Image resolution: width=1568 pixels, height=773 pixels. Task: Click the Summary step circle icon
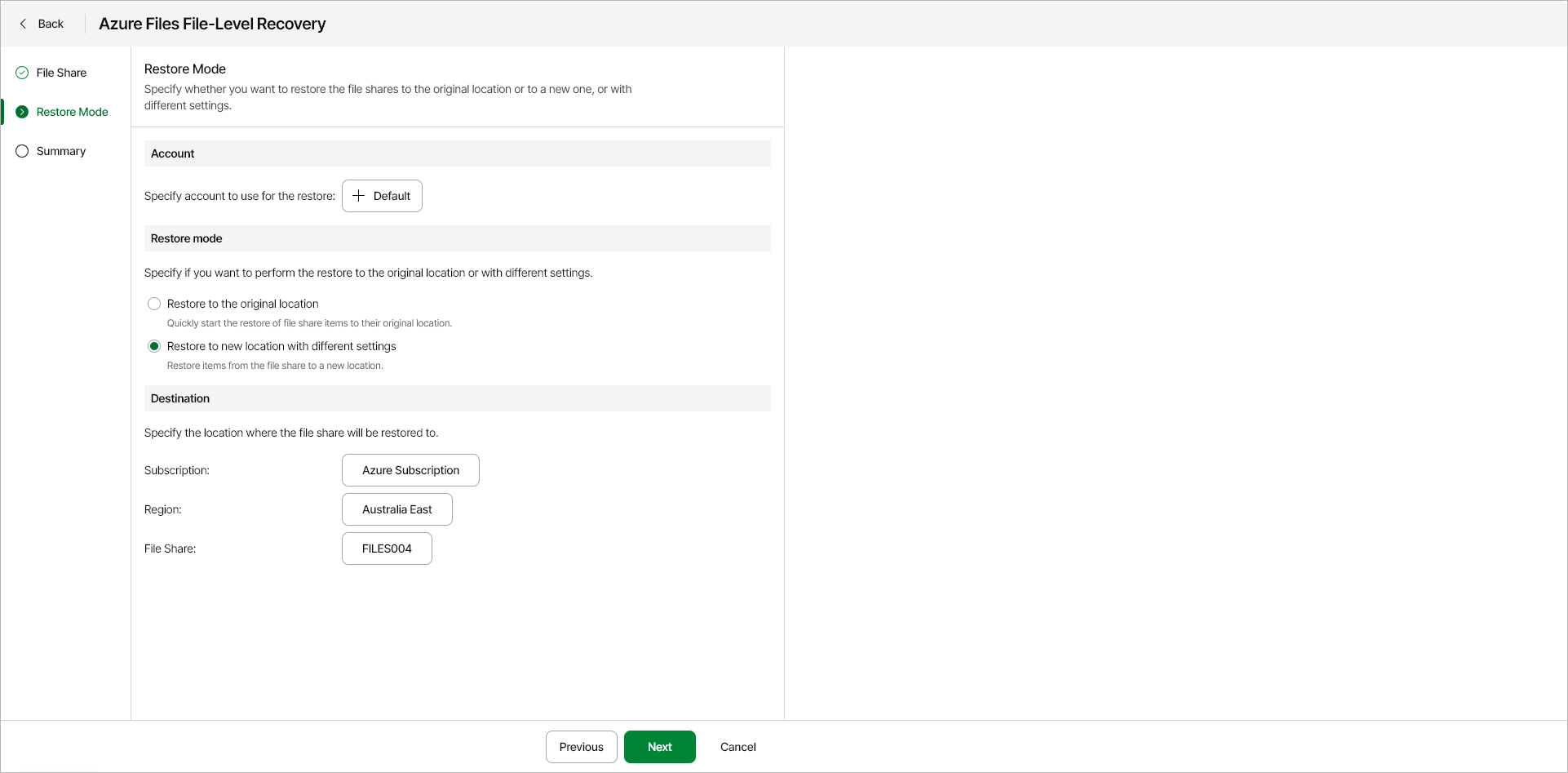click(x=21, y=151)
